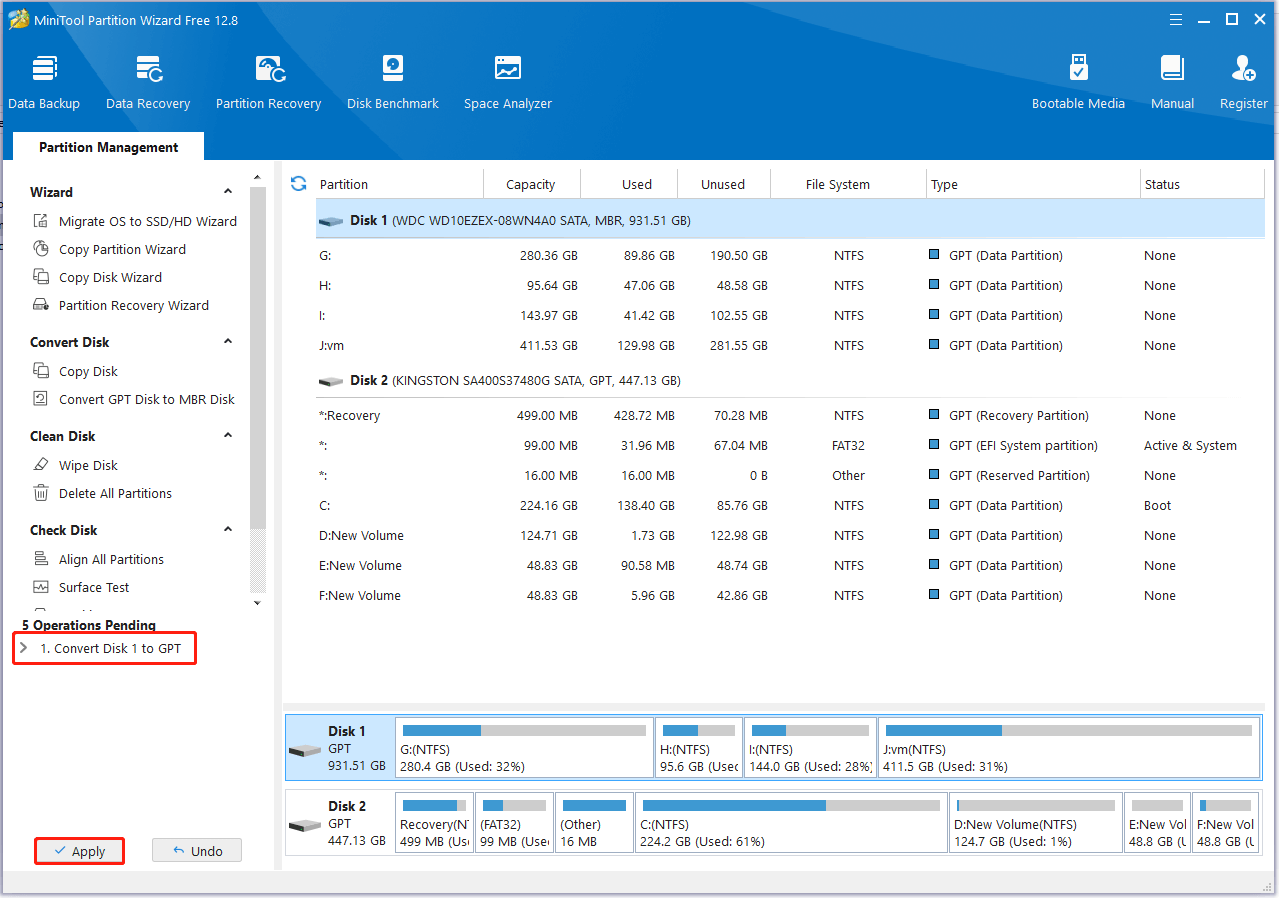1279x898 pixels.
Task: Click the Wipe Disk icon
Action: point(41,465)
